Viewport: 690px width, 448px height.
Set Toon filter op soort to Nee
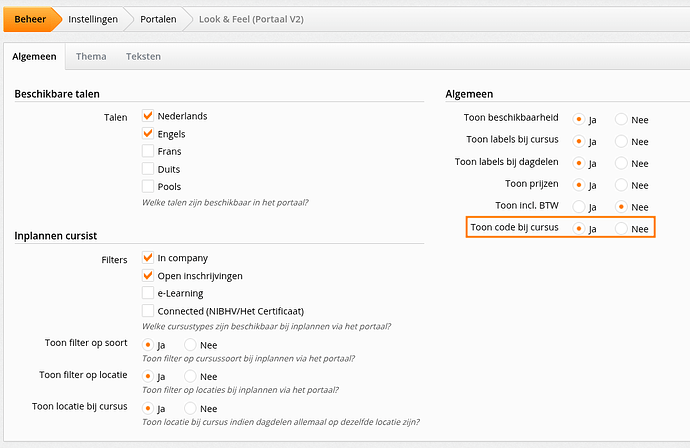click(x=191, y=345)
